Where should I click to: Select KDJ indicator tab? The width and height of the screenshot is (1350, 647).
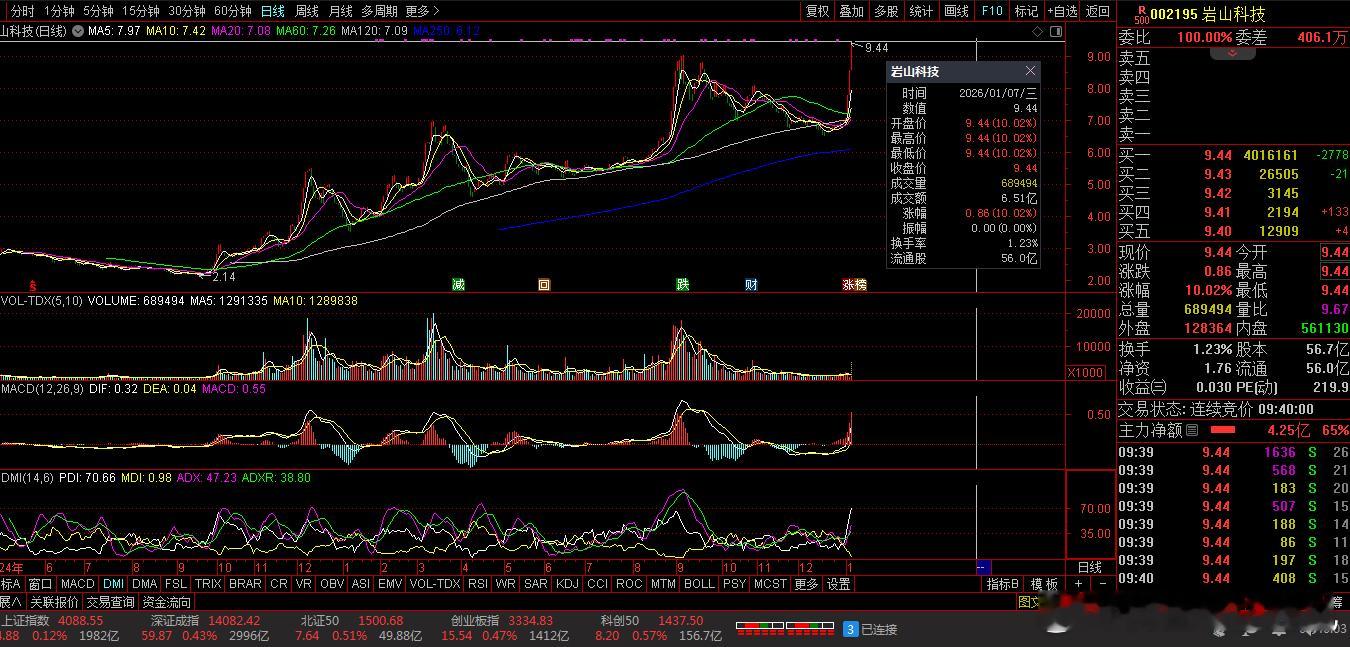click(x=567, y=584)
